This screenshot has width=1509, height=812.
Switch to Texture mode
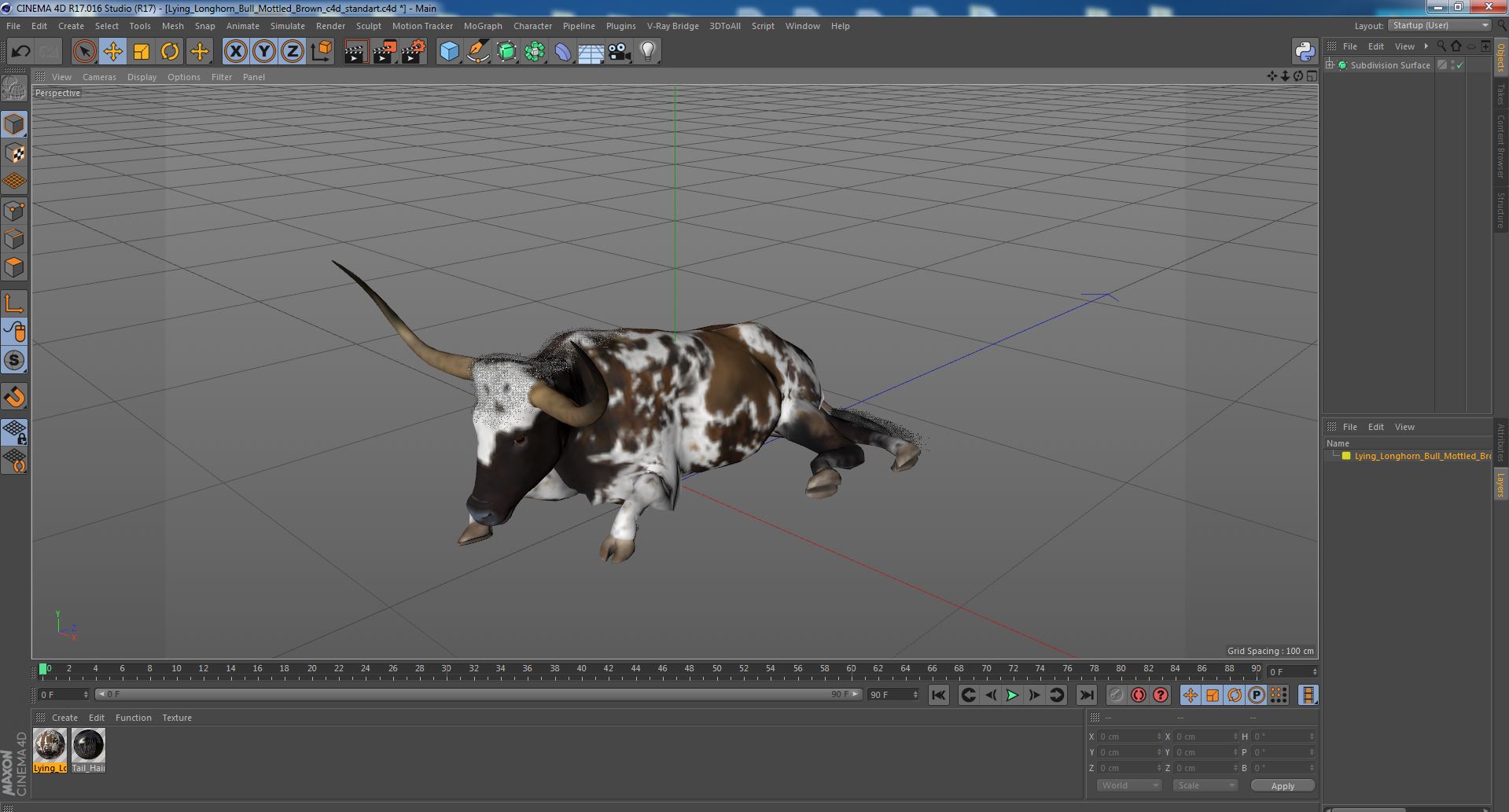pyautogui.click(x=14, y=152)
